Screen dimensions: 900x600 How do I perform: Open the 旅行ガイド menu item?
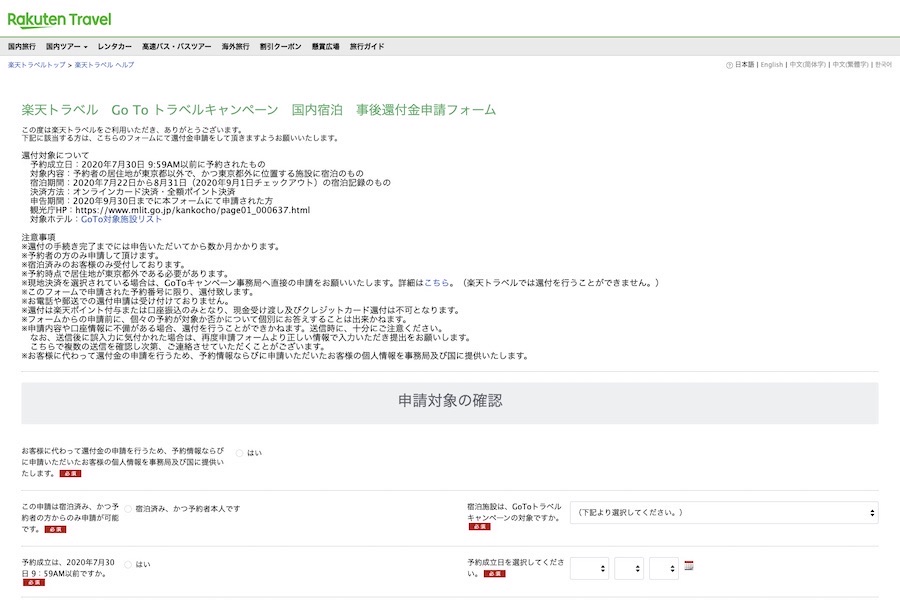tap(367, 47)
